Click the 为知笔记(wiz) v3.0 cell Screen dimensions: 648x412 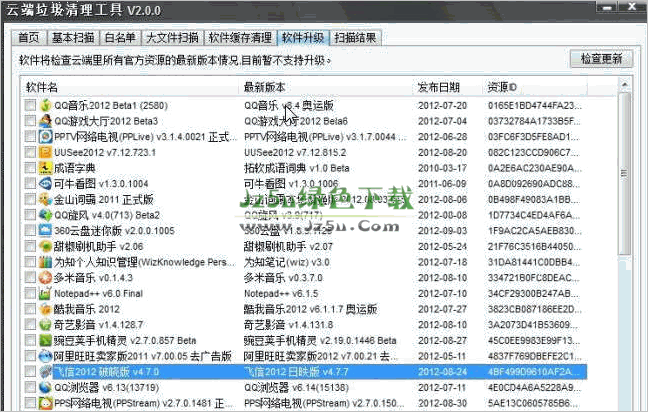[x=286, y=262]
